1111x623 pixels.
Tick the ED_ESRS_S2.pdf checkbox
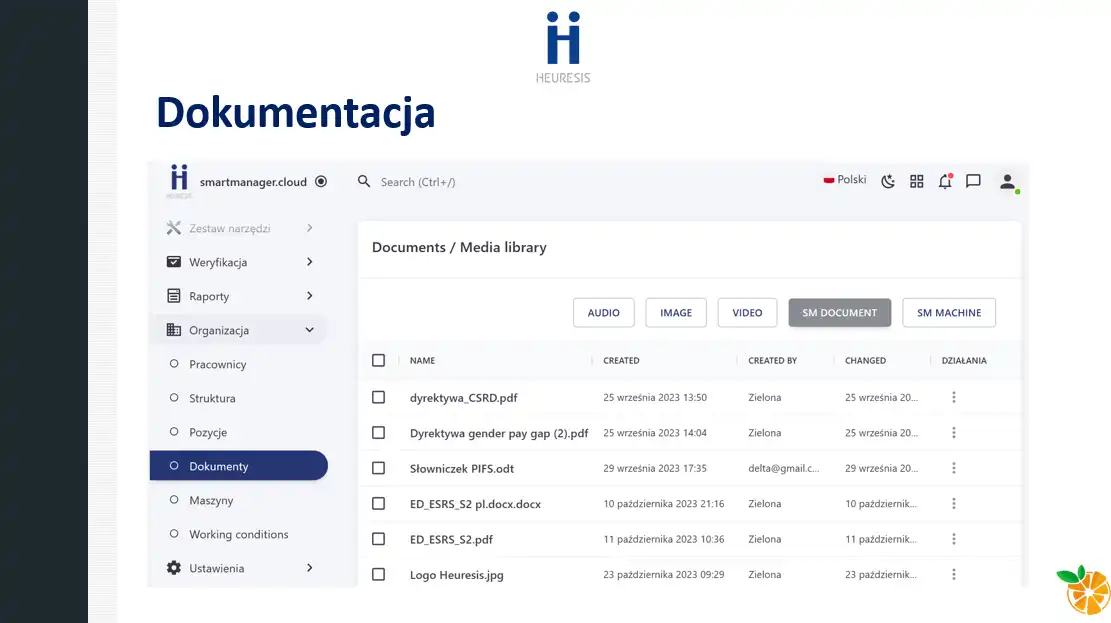point(378,539)
